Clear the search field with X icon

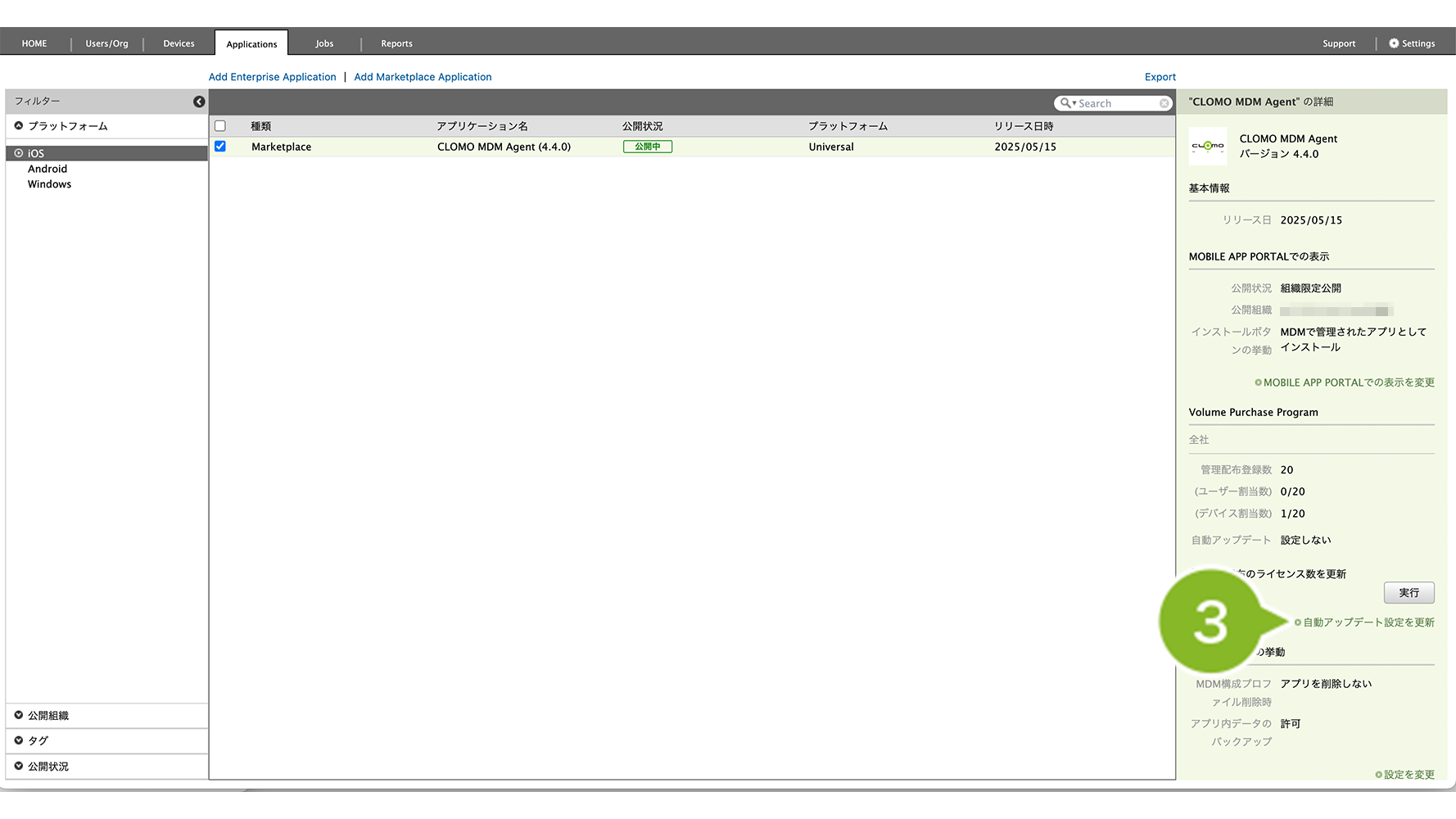tap(1164, 103)
